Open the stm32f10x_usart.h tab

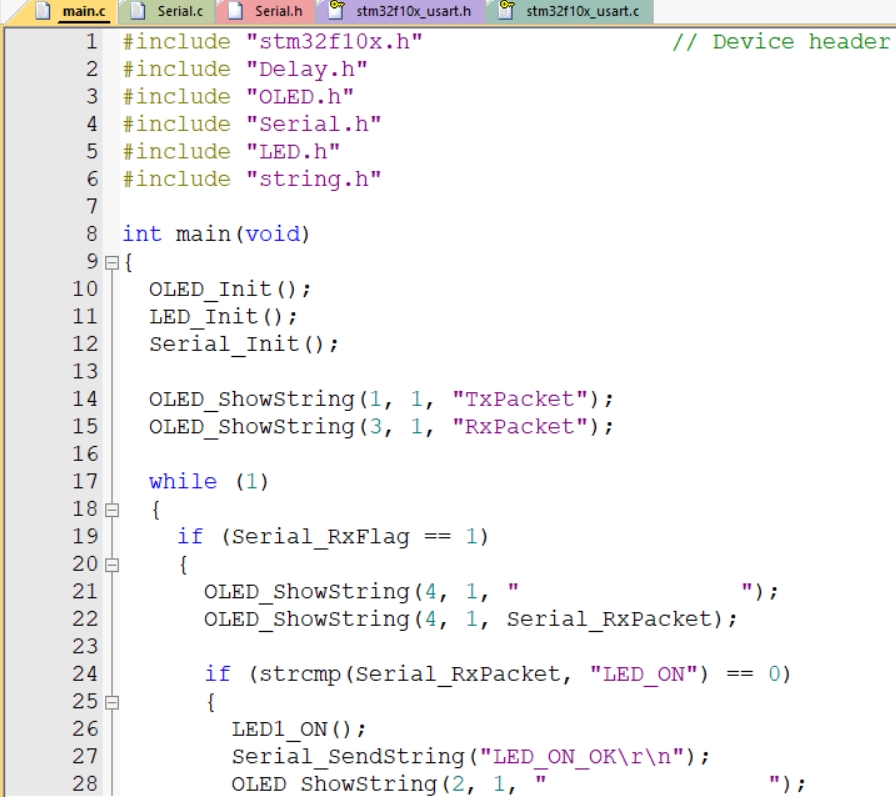coord(413,11)
